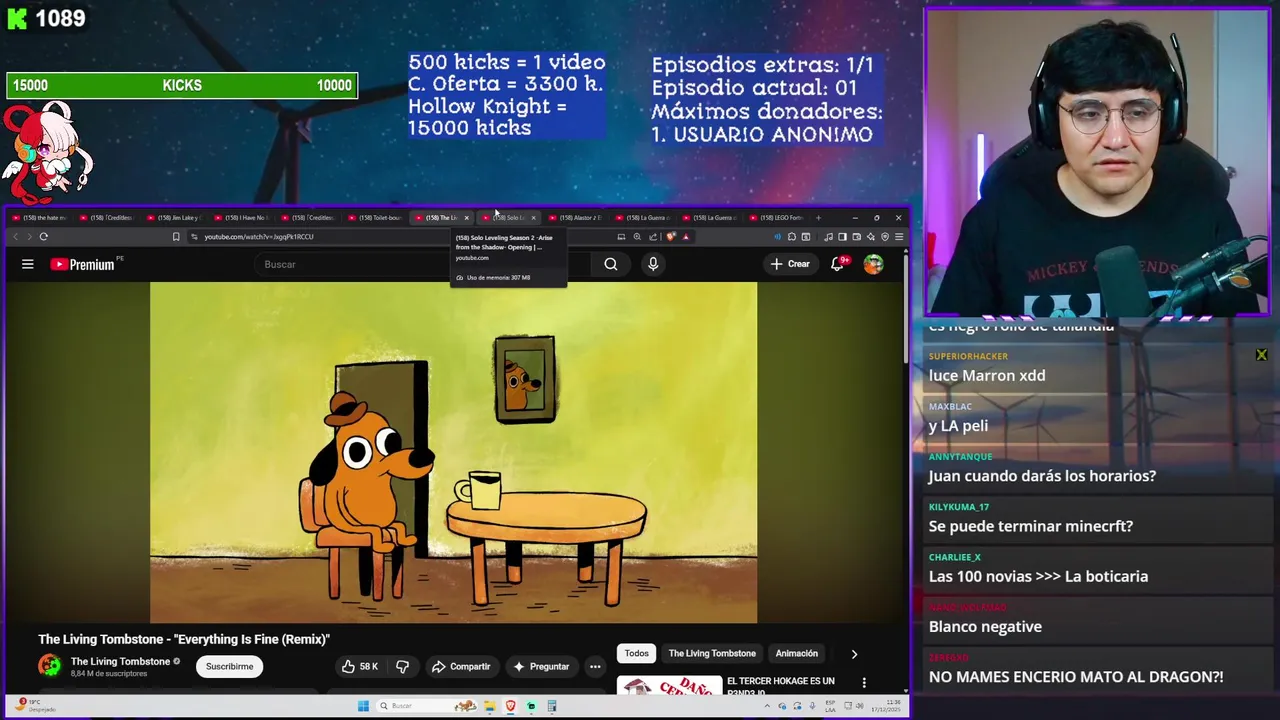Like the video with 58 K likes
Viewport: 1280px width, 720px height.
tap(359, 666)
